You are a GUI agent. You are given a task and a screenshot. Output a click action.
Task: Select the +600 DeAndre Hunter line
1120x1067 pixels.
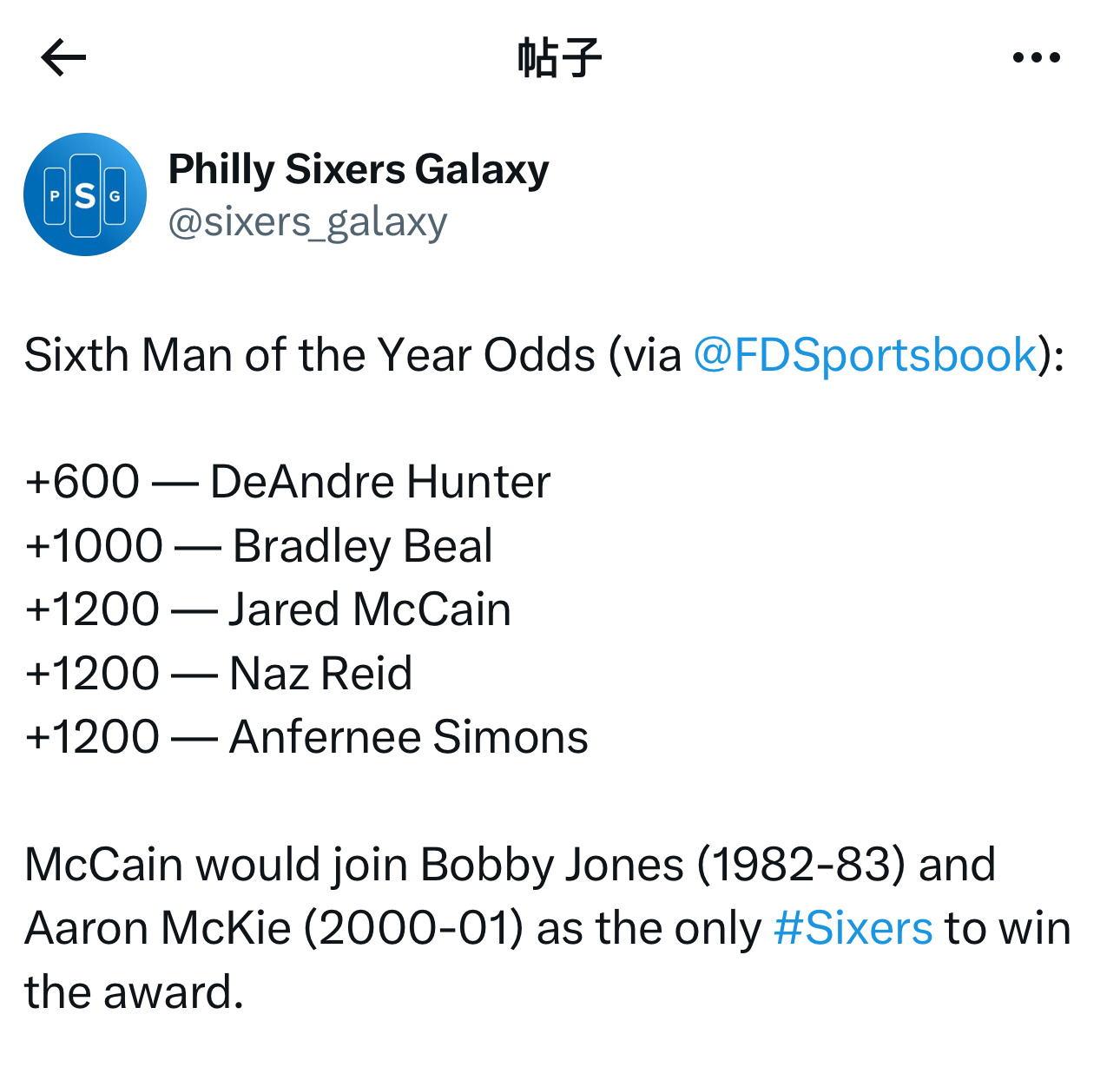coord(288,482)
